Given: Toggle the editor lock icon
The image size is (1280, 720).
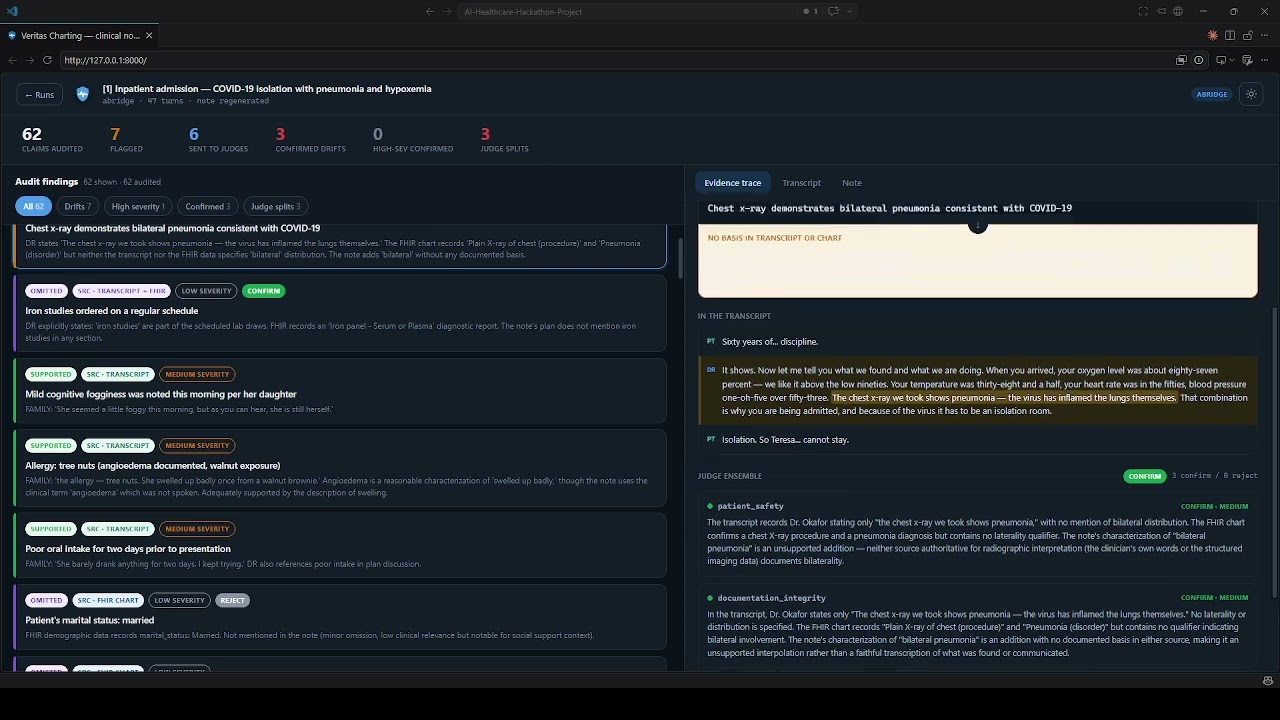Looking at the screenshot, I should [1248, 35].
